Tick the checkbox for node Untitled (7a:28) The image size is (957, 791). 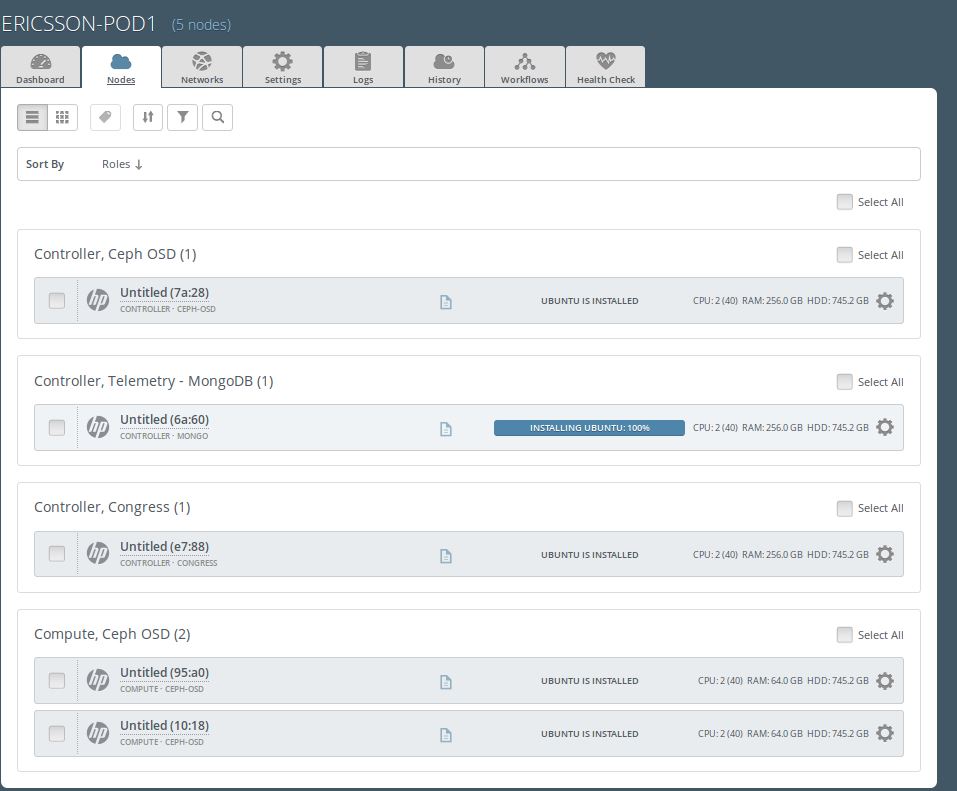coord(57,300)
